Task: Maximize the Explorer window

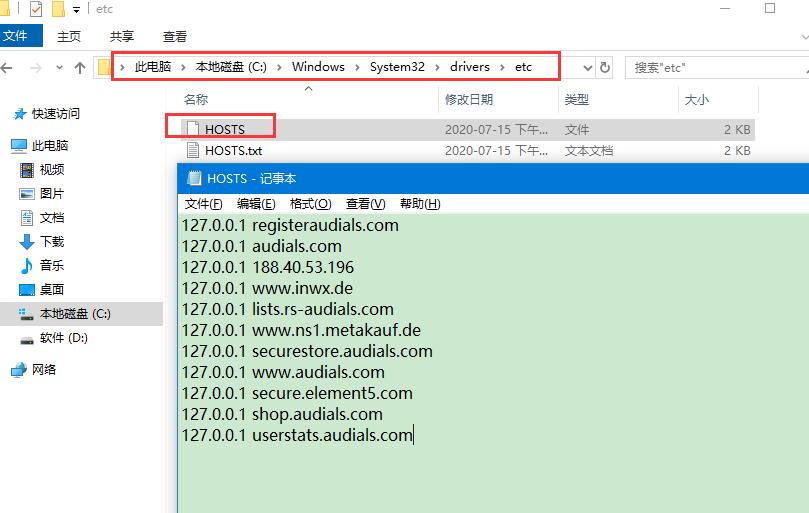Action: point(770,8)
